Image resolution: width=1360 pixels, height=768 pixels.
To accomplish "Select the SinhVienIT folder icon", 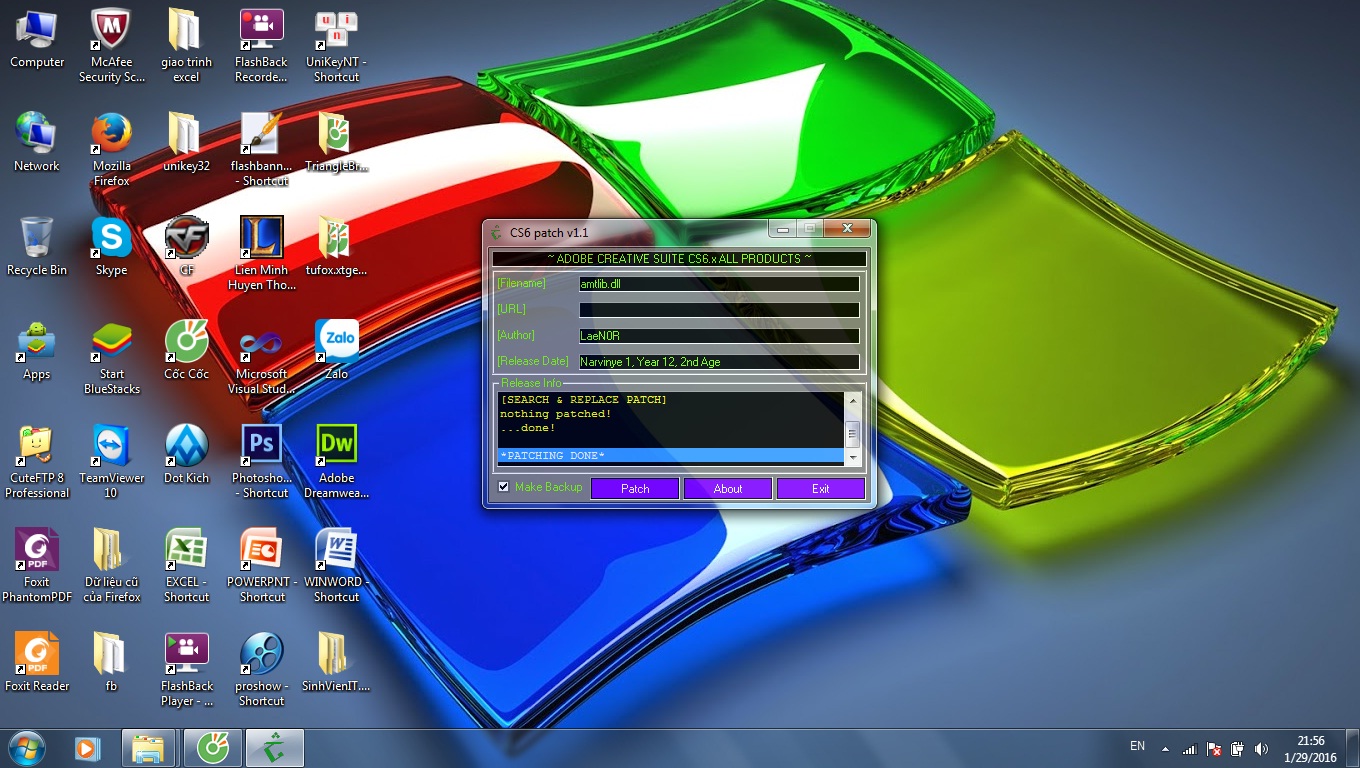I will (336, 663).
